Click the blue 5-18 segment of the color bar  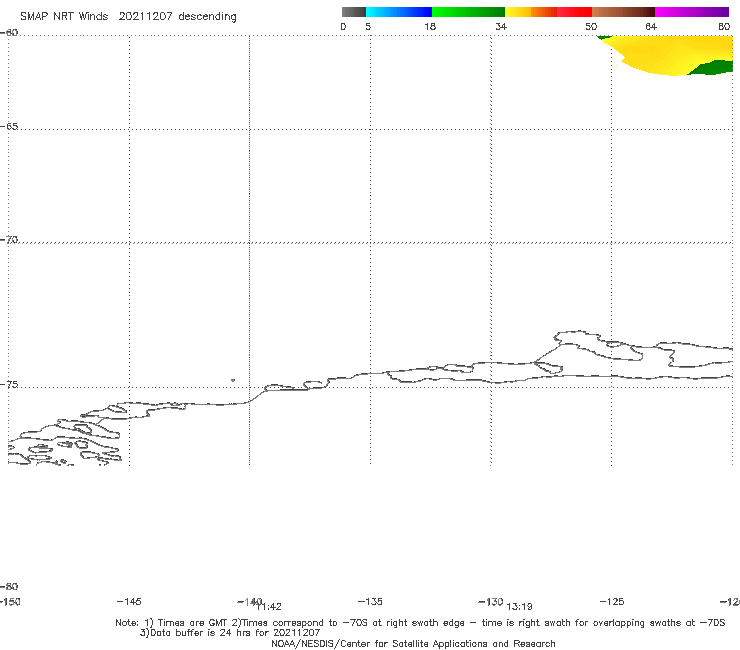[x=399, y=12]
